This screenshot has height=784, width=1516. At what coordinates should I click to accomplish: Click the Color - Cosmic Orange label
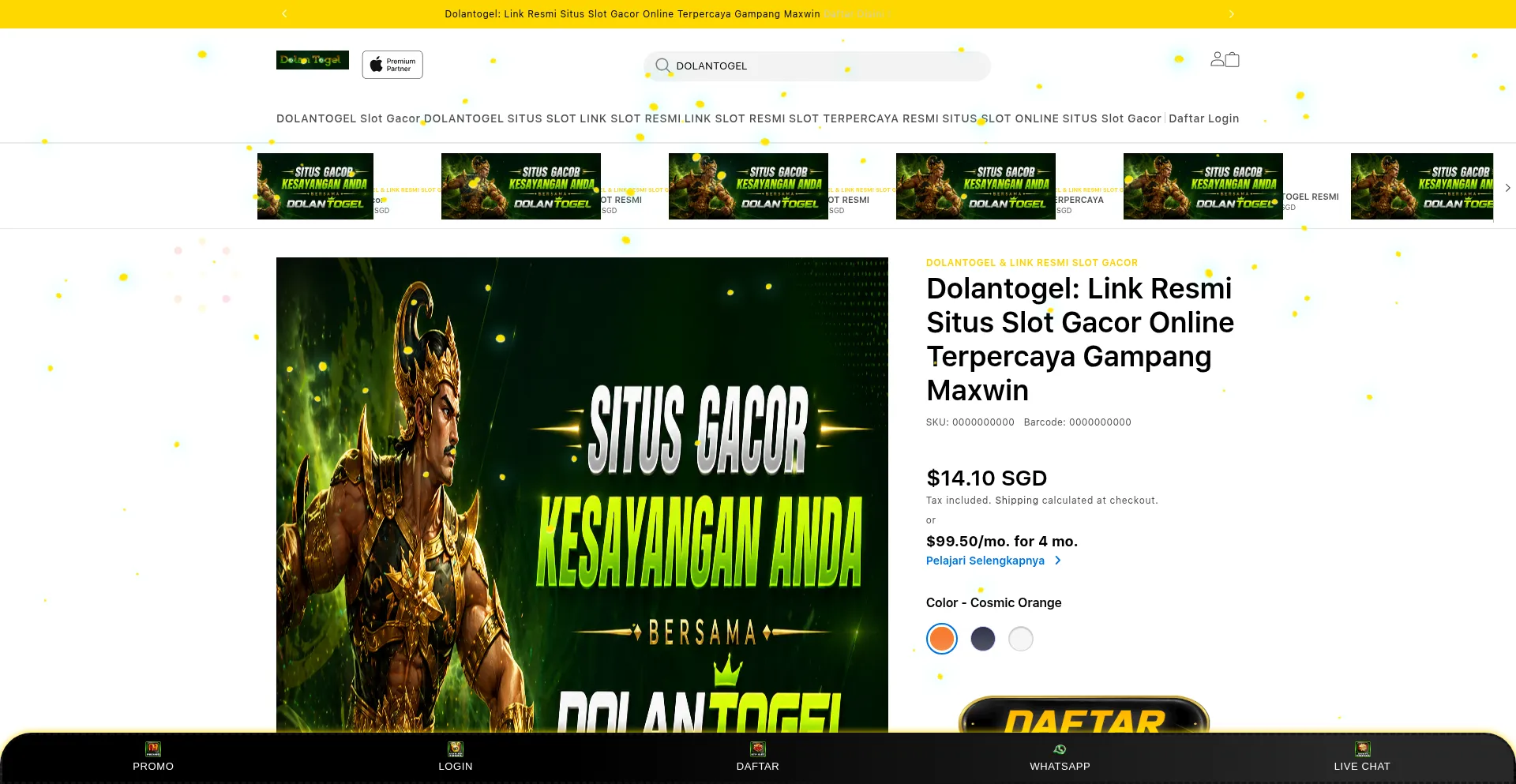pos(993,602)
